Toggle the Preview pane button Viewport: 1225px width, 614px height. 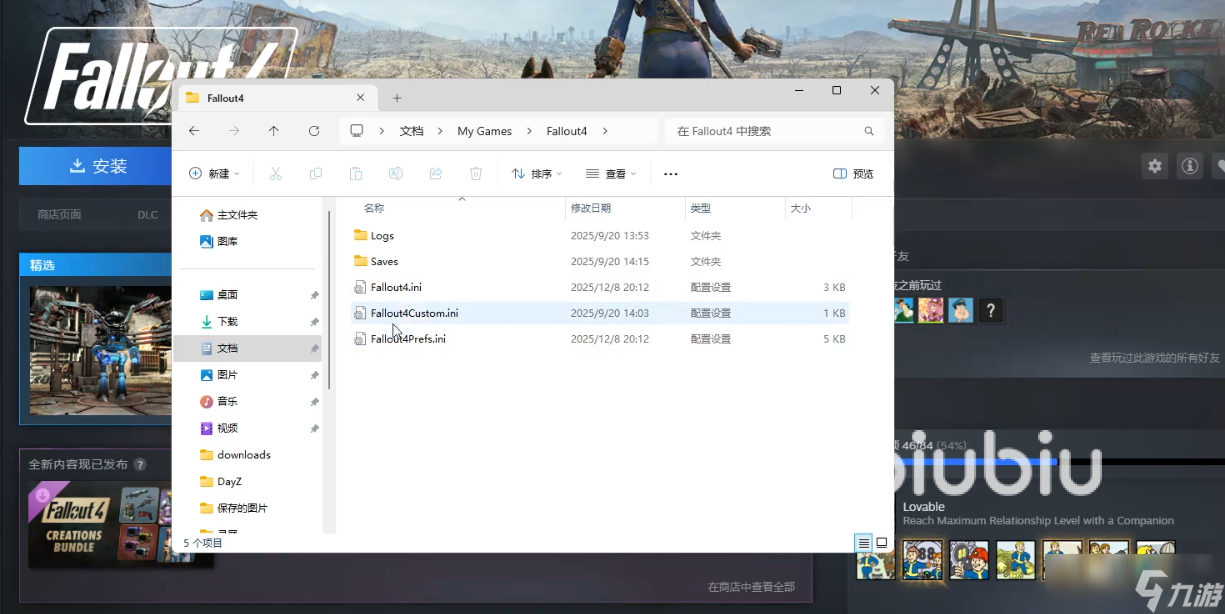[853, 174]
